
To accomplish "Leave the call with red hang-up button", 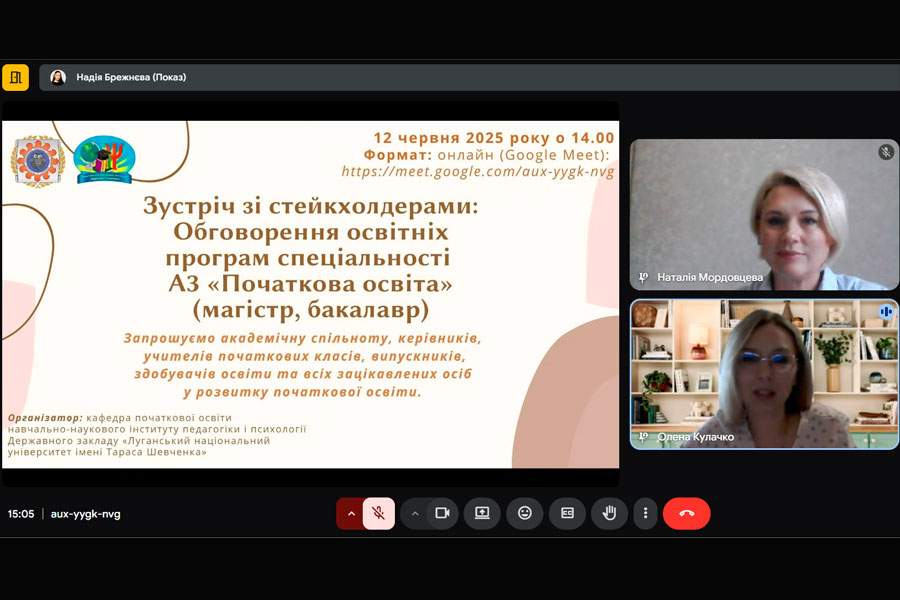I will pyautogui.click(x=686, y=513).
